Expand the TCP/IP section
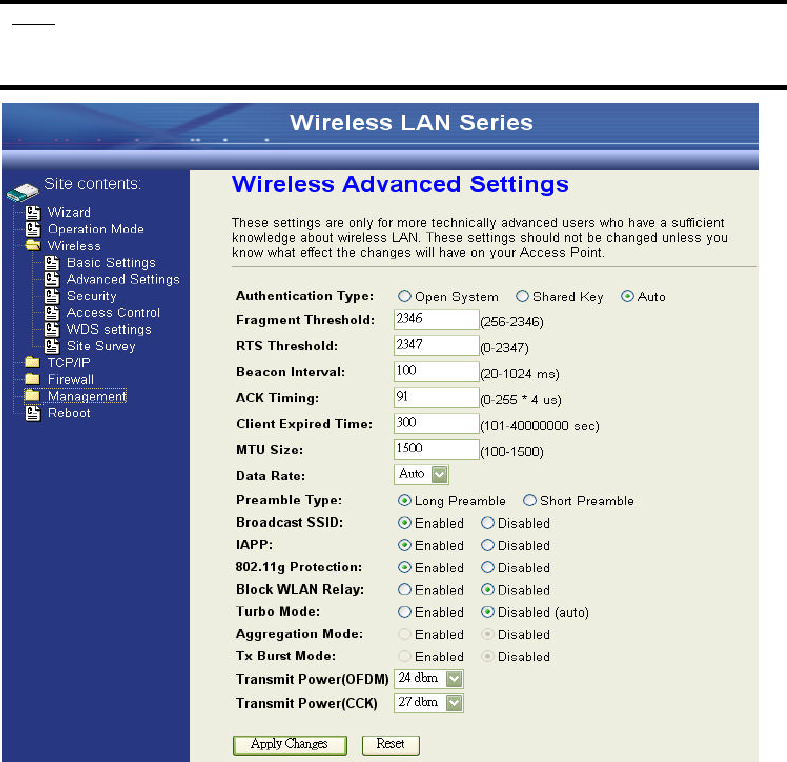The width and height of the screenshot is (787, 762). (x=69, y=362)
